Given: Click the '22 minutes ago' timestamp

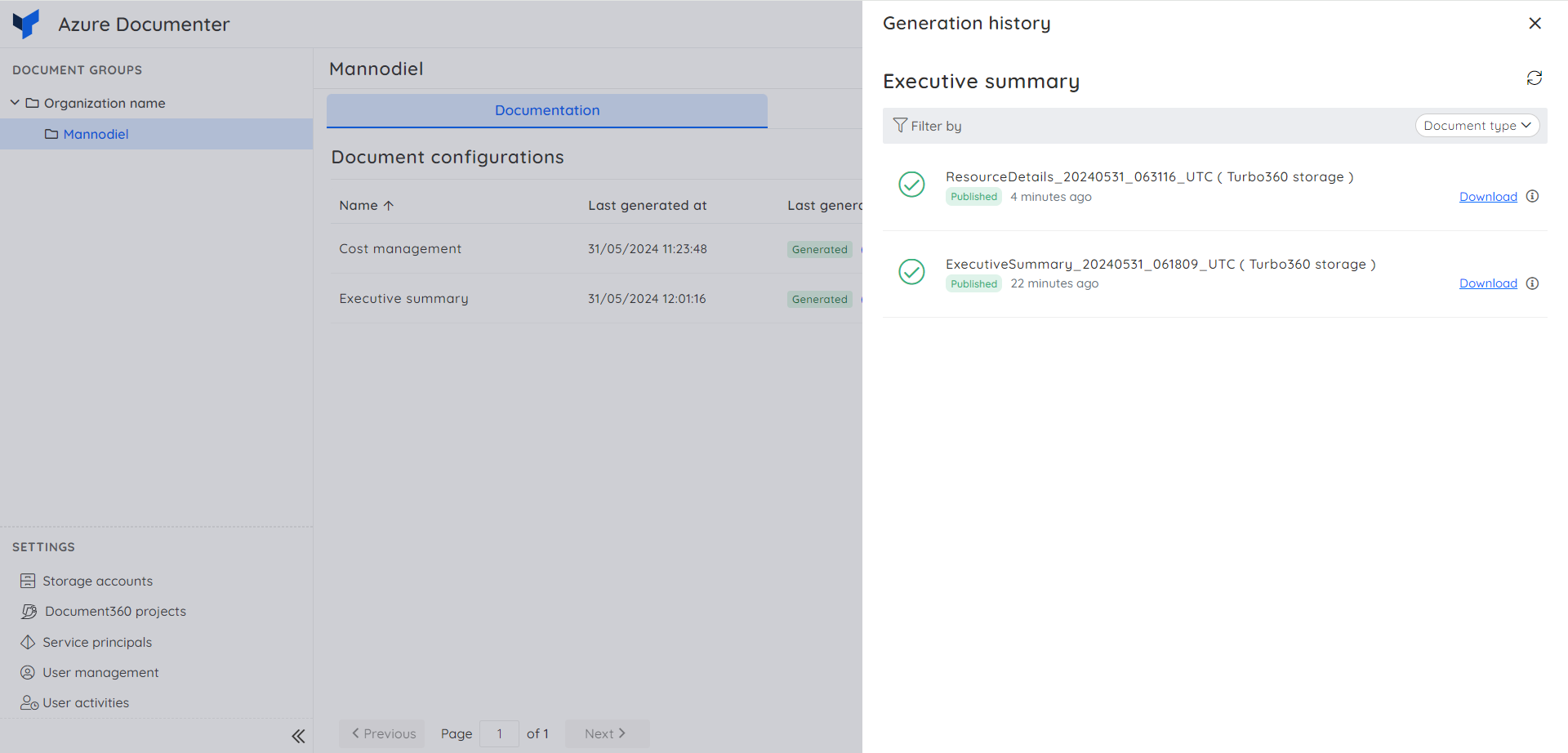Looking at the screenshot, I should pyautogui.click(x=1054, y=283).
